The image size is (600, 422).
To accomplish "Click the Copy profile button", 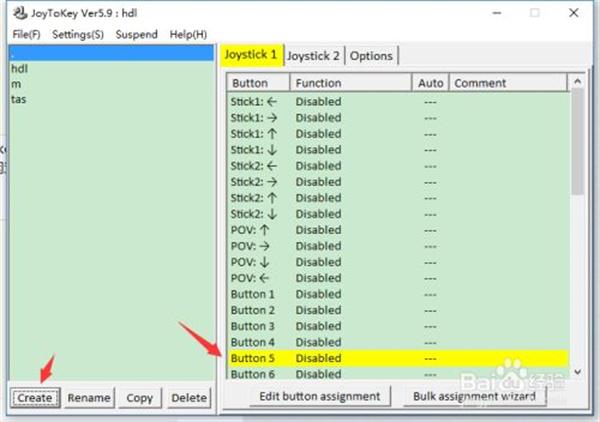I will (x=139, y=397).
